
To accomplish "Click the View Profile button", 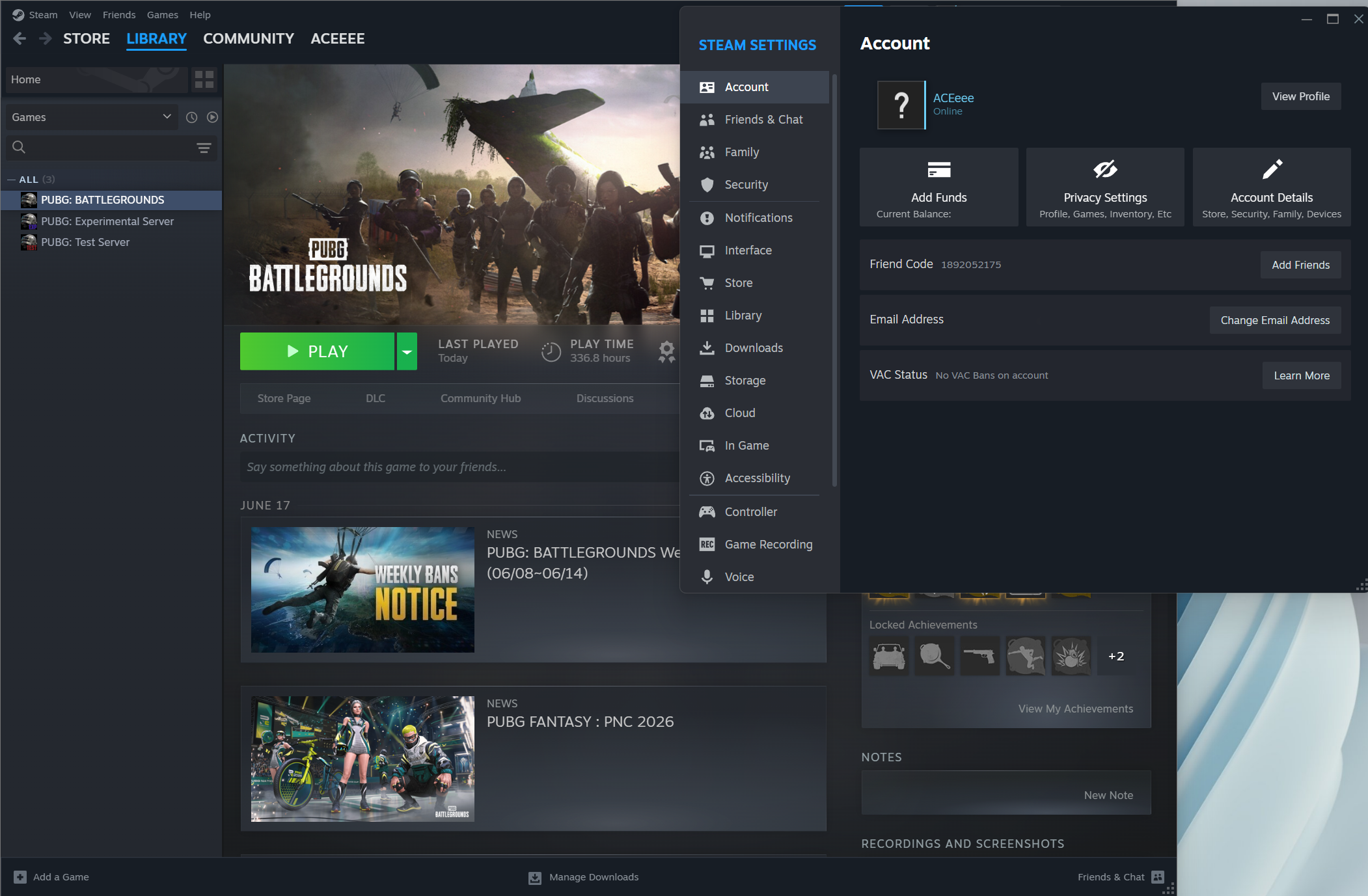I will click(1301, 96).
